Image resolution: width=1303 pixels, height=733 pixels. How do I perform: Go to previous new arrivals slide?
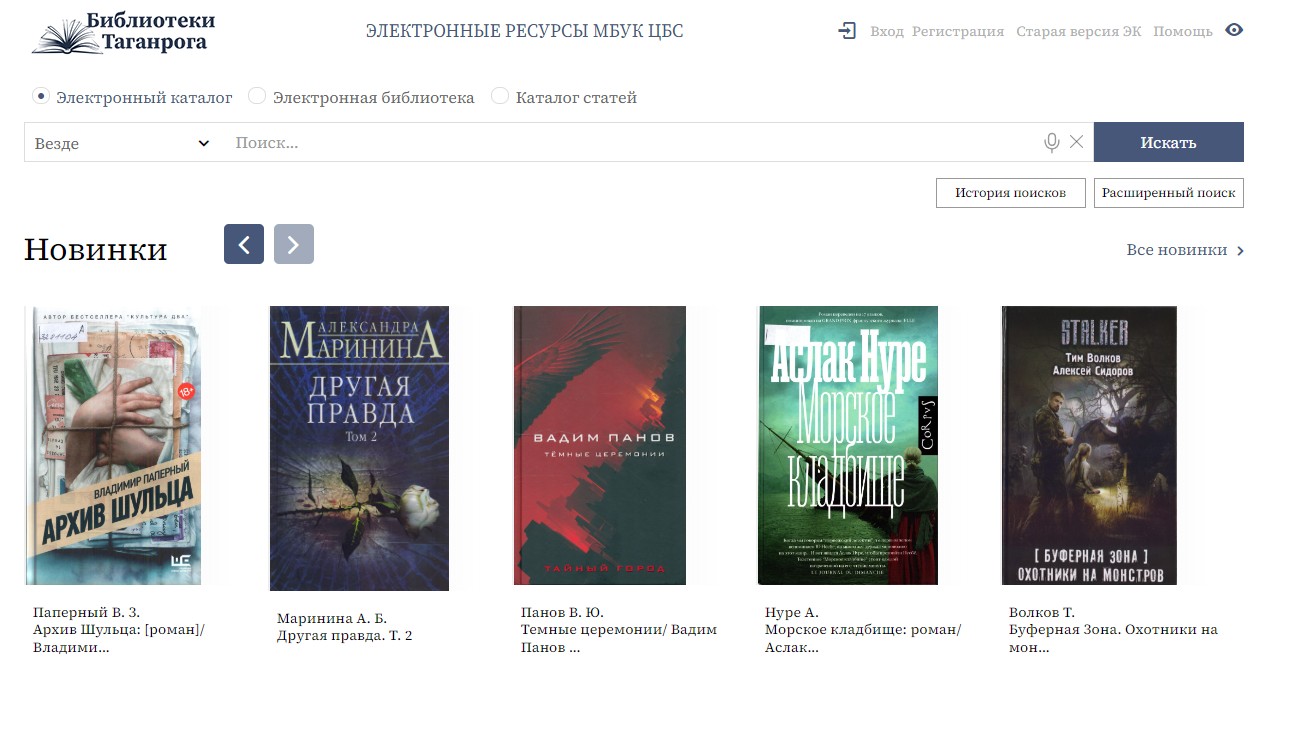pos(244,244)
